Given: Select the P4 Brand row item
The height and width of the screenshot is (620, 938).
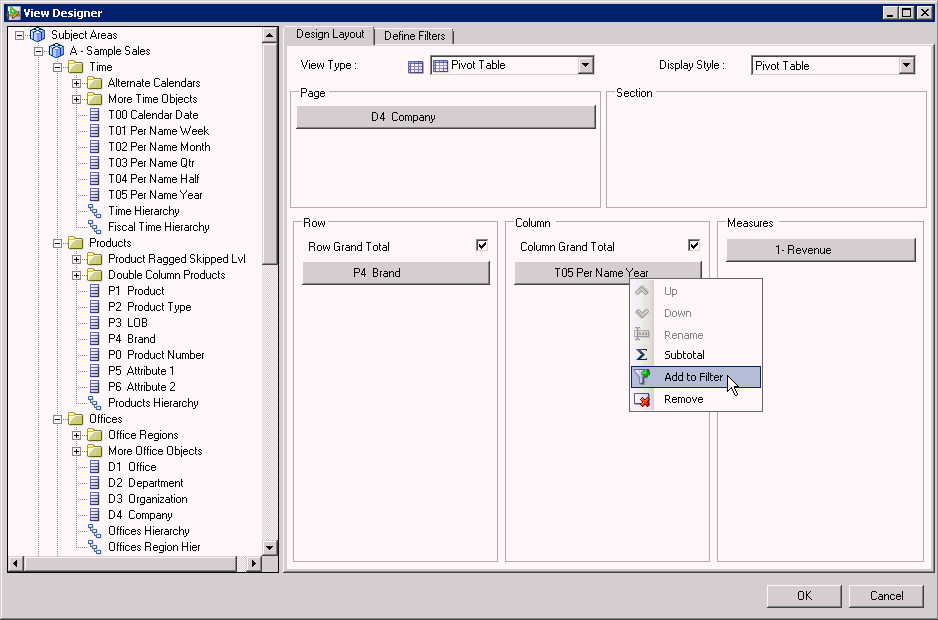Looking at the screenshot, I should pyautogui.click(x=396, y=273).
